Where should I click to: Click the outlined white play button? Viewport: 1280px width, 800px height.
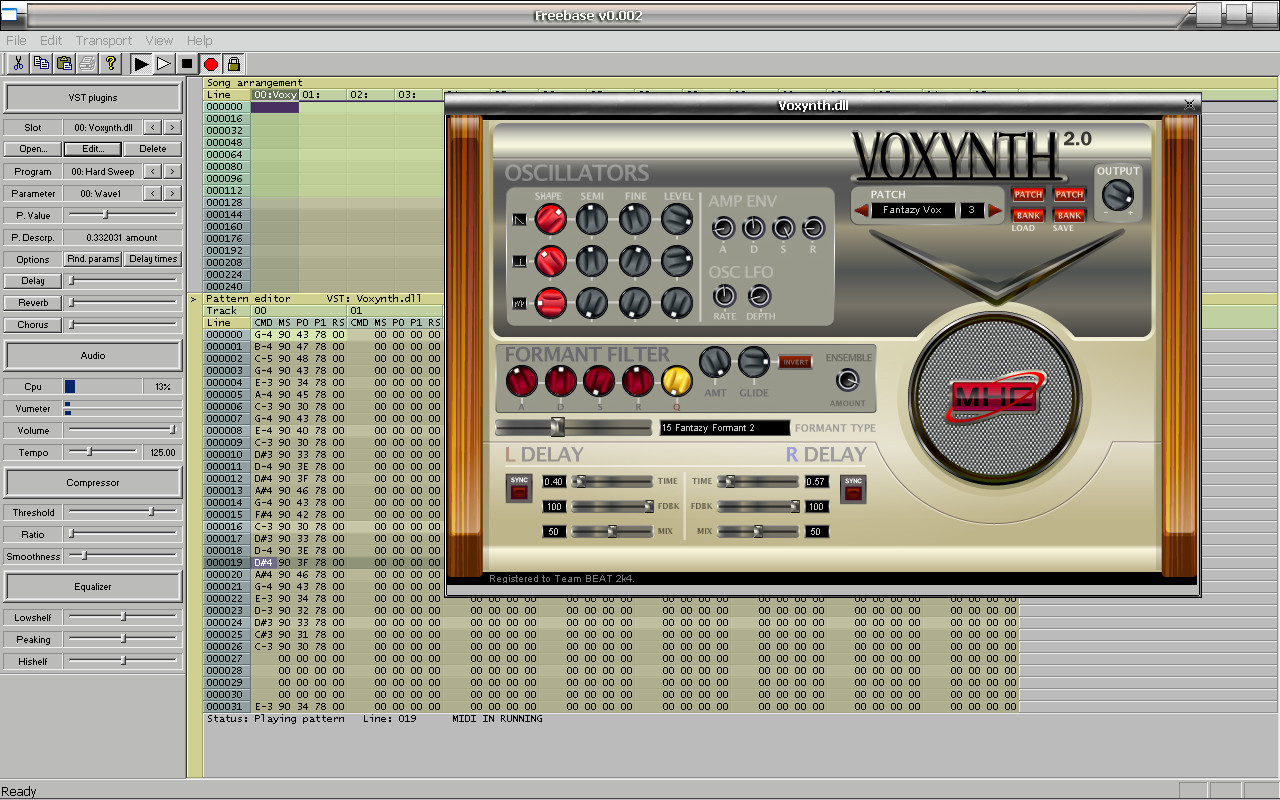click(x=164, y=64)
